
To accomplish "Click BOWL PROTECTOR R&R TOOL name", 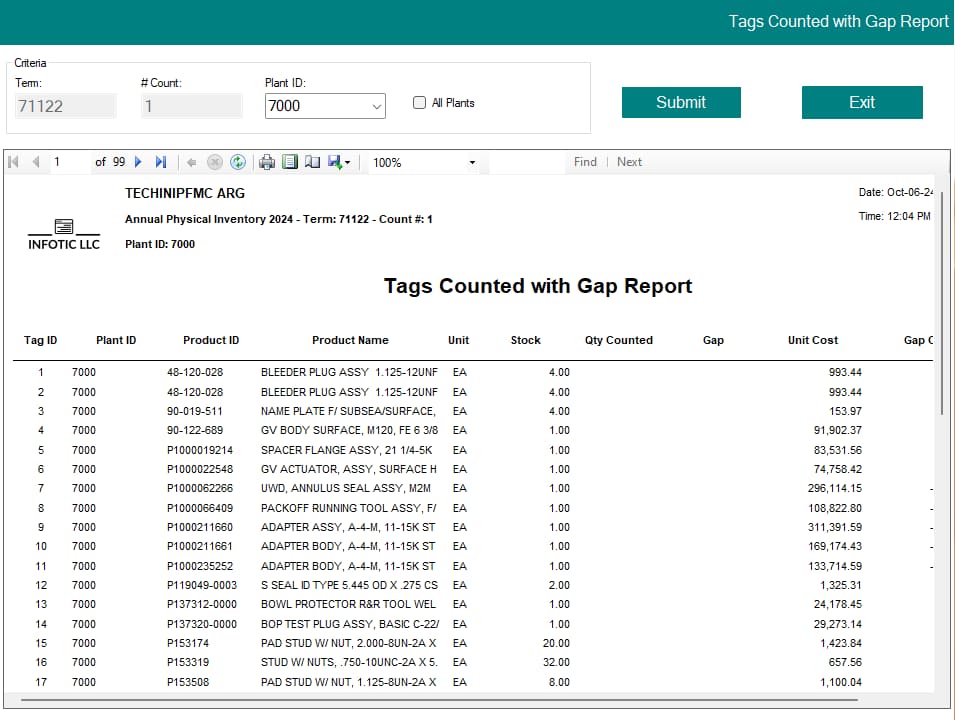I will 348,604.
